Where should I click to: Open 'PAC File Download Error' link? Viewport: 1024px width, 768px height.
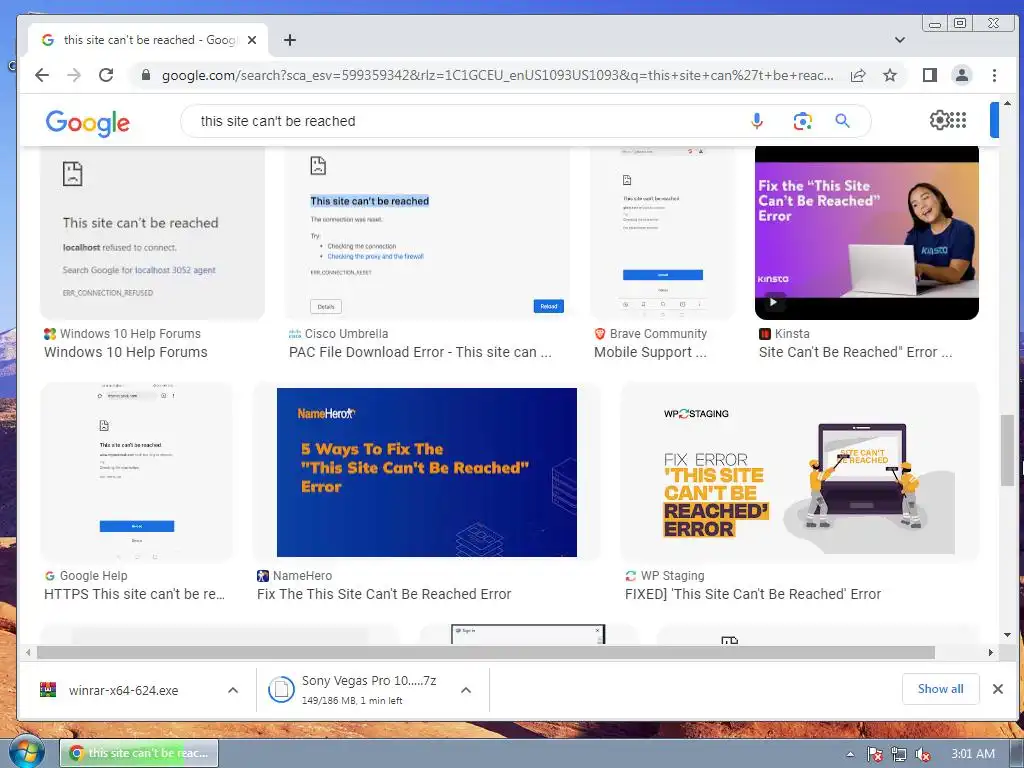(x=420, y=352)
